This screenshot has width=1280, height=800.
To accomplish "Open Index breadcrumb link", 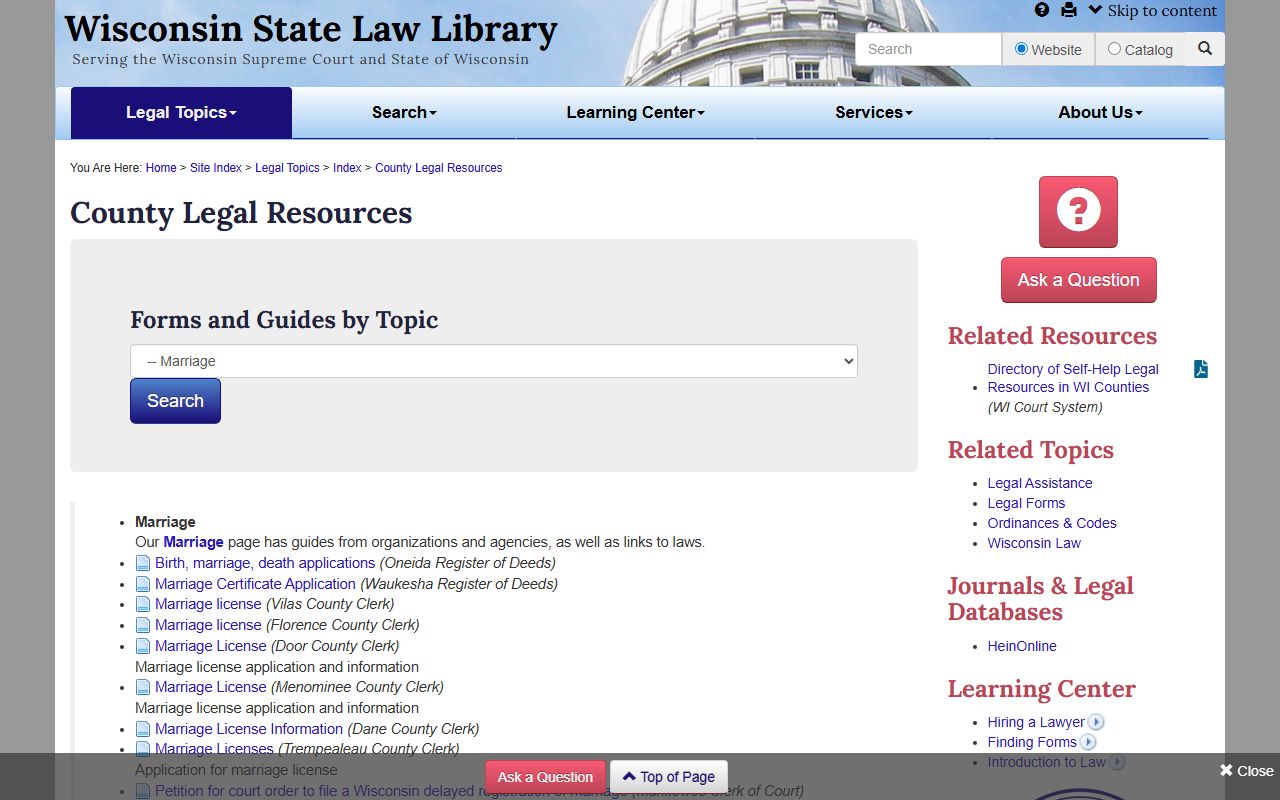I will click(347, 168).
